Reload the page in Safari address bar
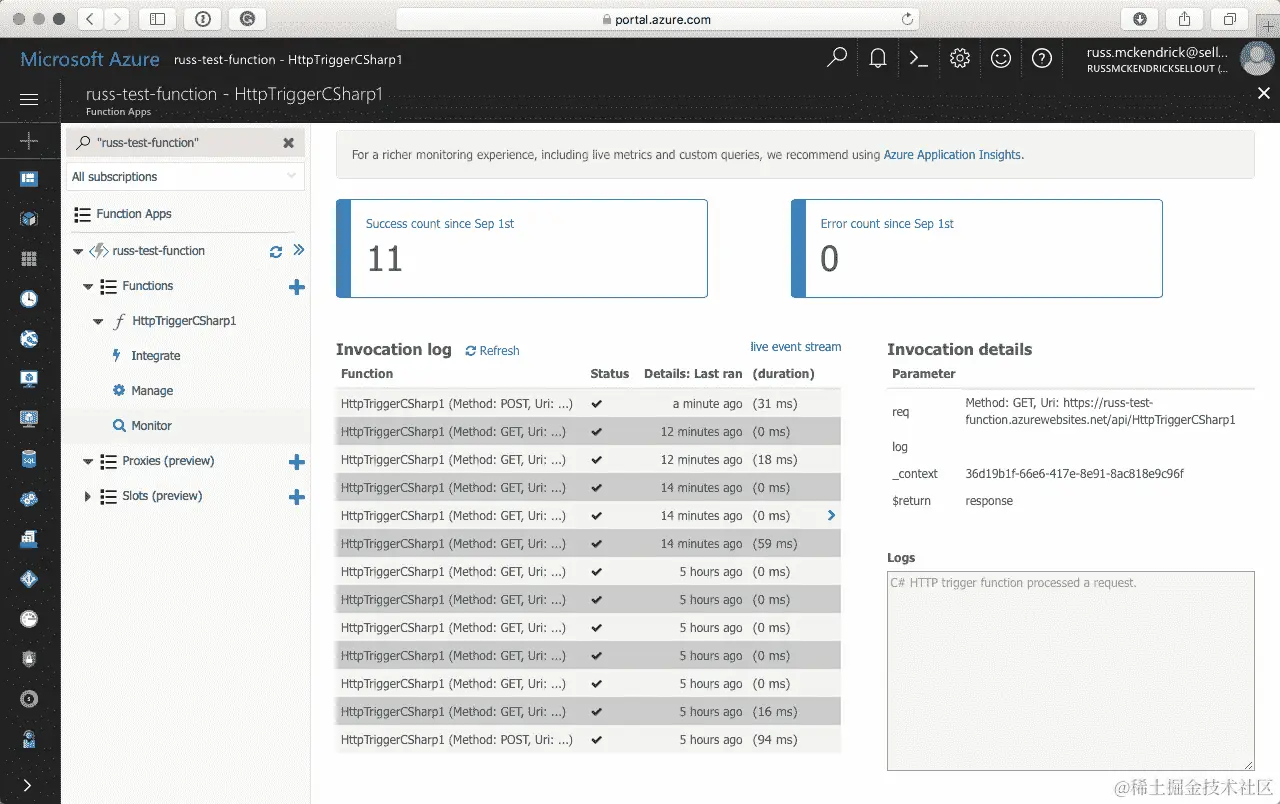The height and width of the screenshot is (804, 1280). tap(907, 19)
